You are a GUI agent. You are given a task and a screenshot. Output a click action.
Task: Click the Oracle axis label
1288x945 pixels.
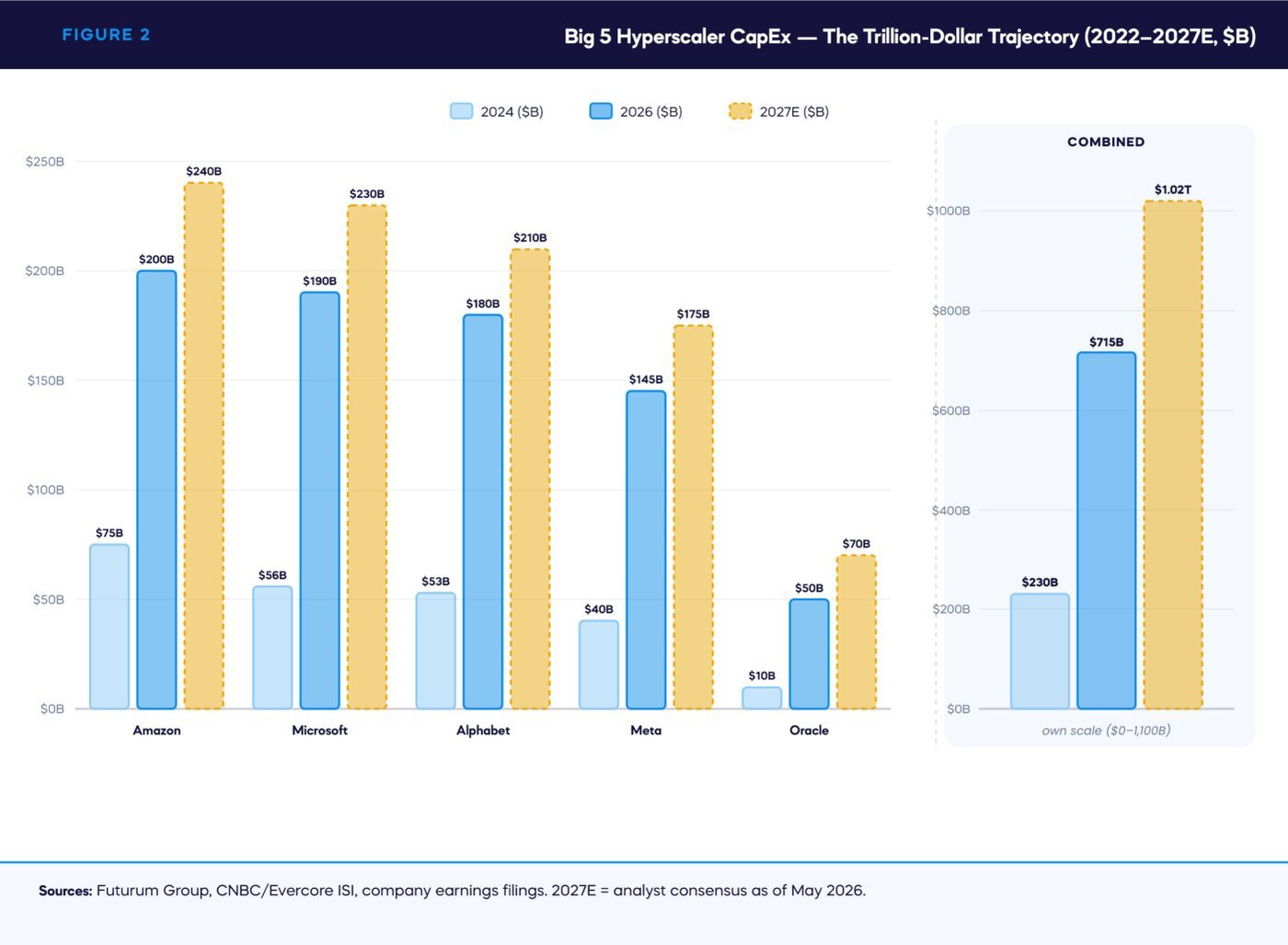pyautogui.click(x=809, y=731)
